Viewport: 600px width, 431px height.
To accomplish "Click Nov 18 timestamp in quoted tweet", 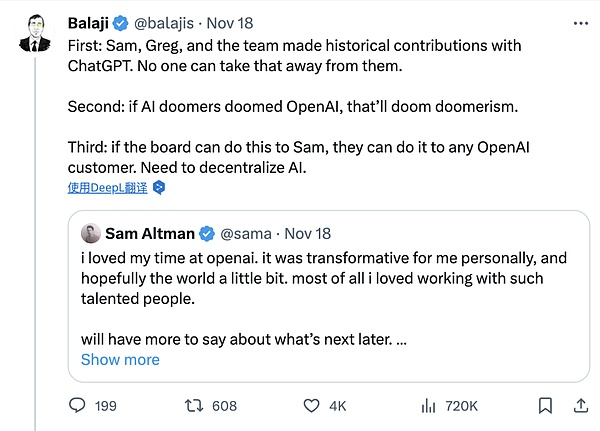I will tap(307, 234).
